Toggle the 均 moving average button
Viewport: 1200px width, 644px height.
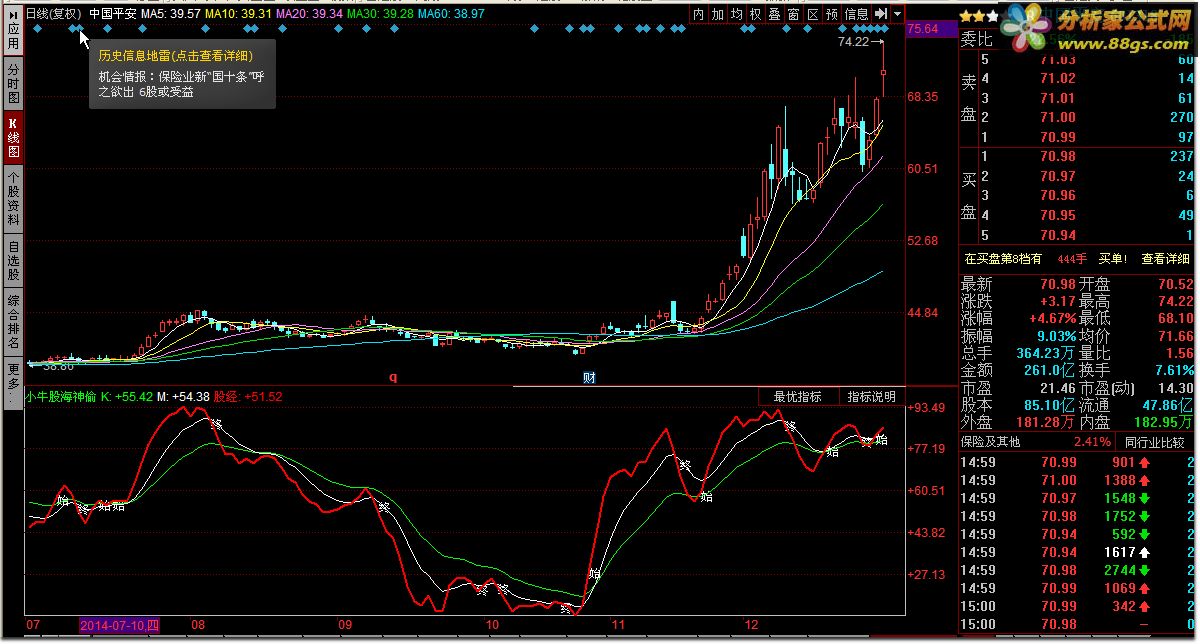tap(737, 14)
